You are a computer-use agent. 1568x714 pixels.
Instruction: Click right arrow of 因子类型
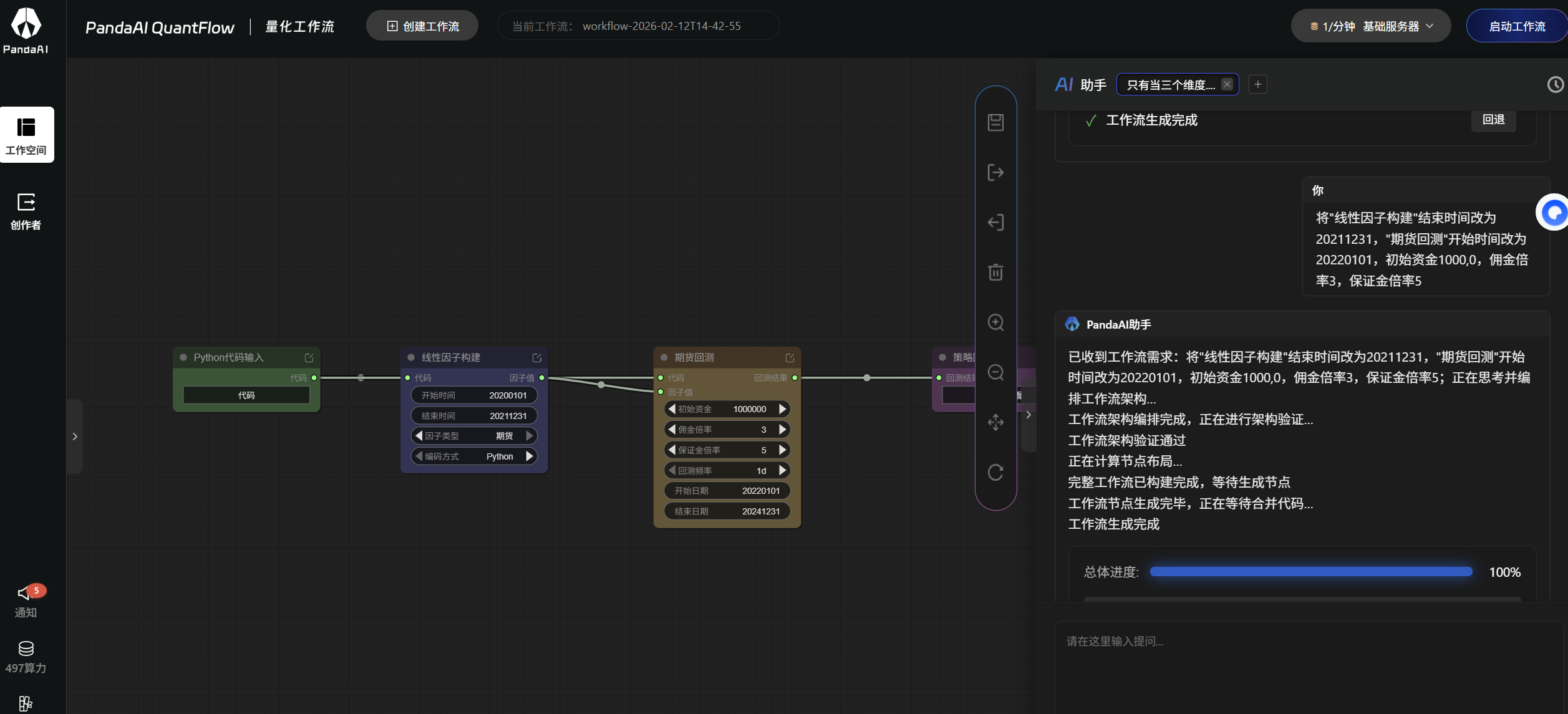(x=530, y=436)
